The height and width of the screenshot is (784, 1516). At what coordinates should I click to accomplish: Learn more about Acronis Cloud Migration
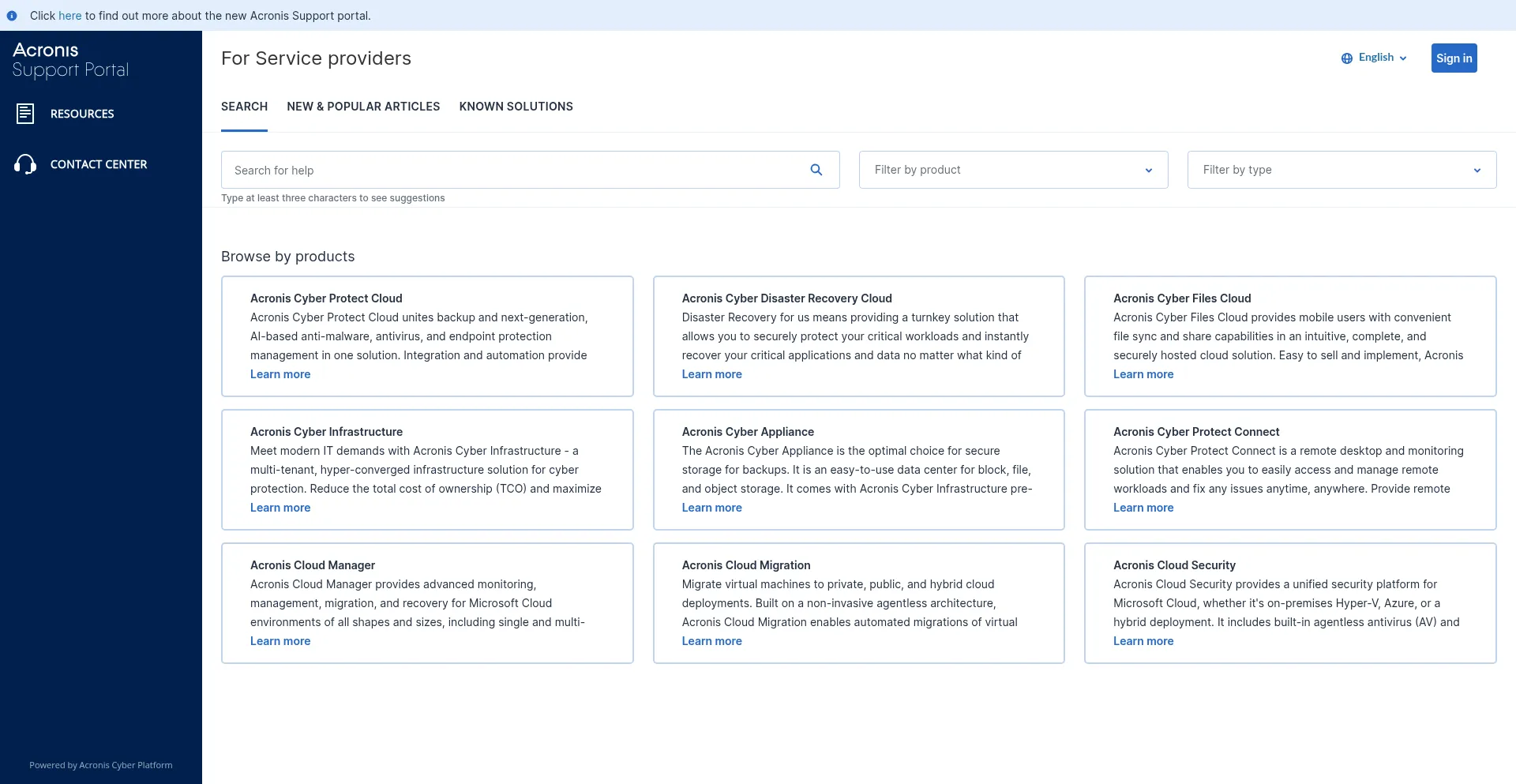(712, 641)
